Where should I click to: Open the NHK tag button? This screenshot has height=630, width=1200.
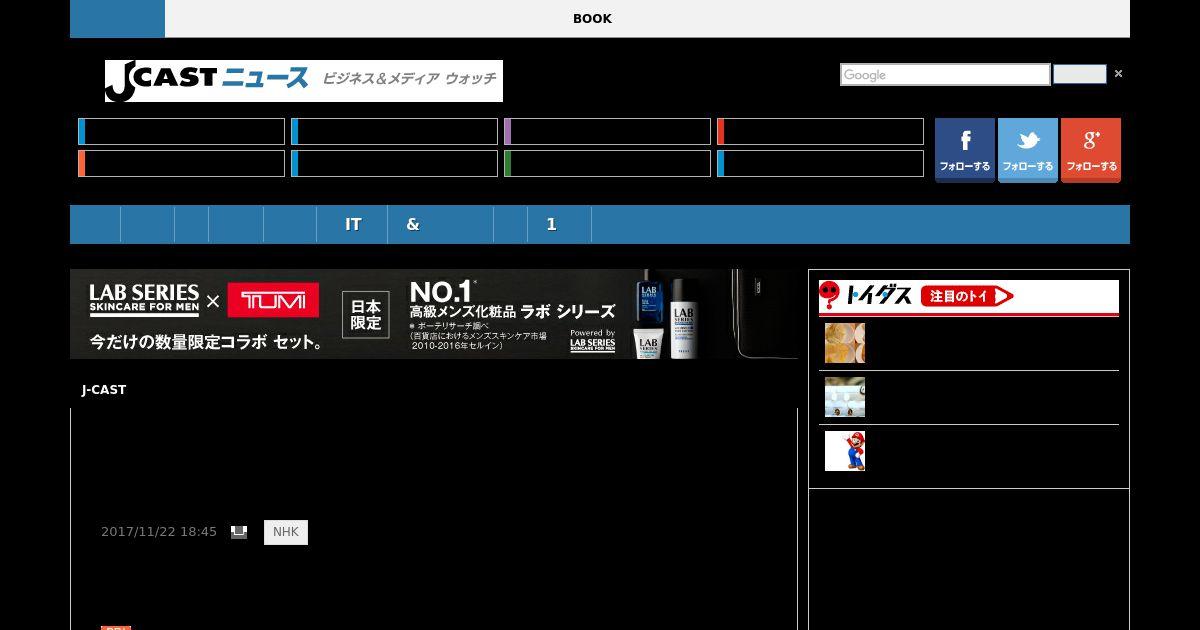click(286, 532)
